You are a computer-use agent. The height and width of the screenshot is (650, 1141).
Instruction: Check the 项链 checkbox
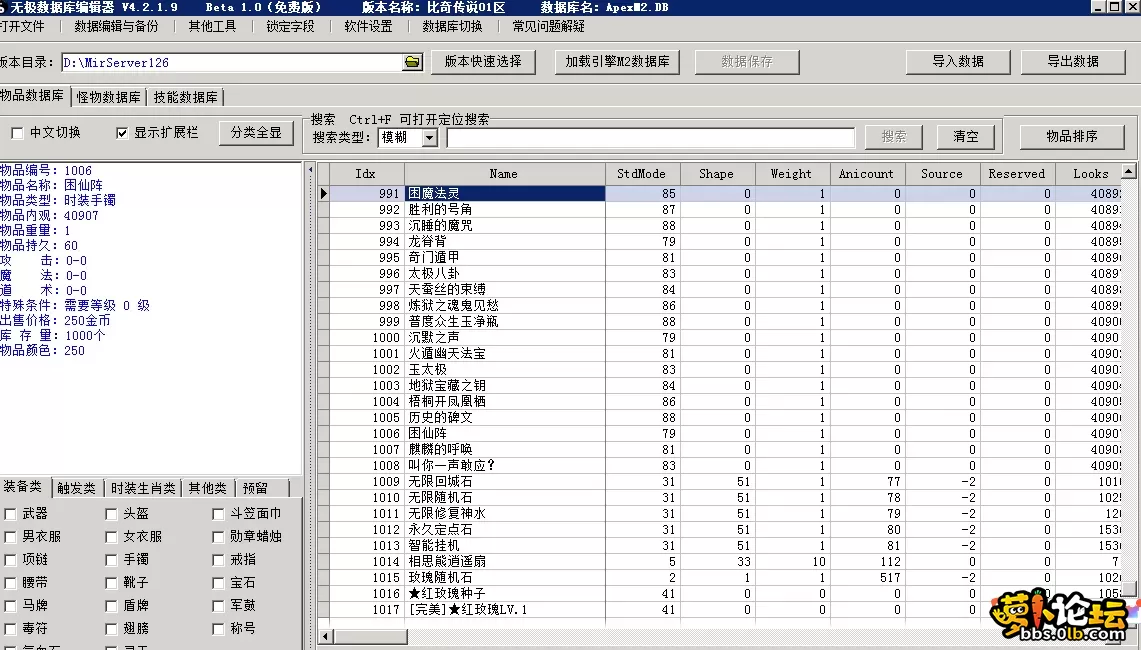click(10, 560)
